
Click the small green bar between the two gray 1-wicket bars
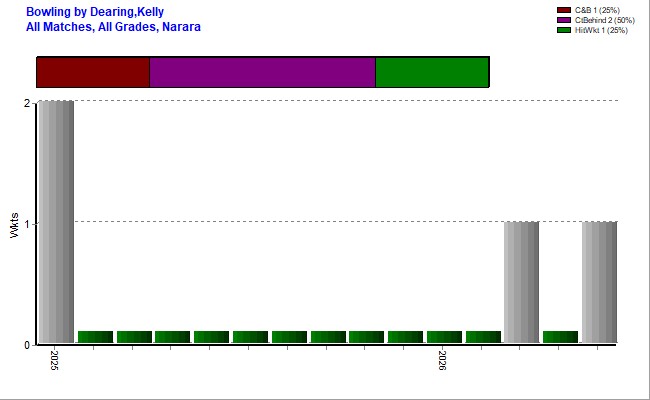coord(560,337)
